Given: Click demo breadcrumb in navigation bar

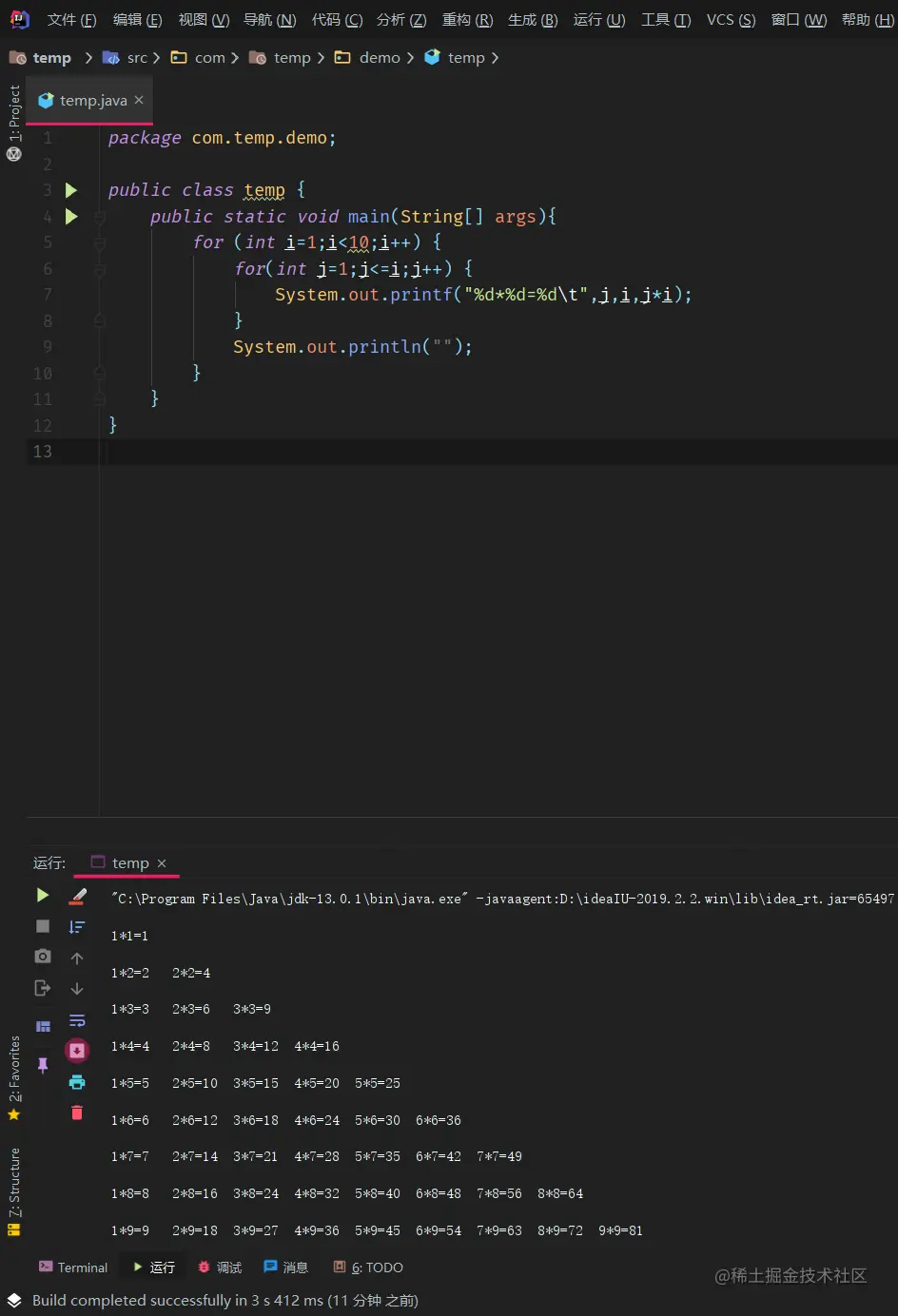Looking at the screenshot, I should pyautogui.click(x=367, y=58).
